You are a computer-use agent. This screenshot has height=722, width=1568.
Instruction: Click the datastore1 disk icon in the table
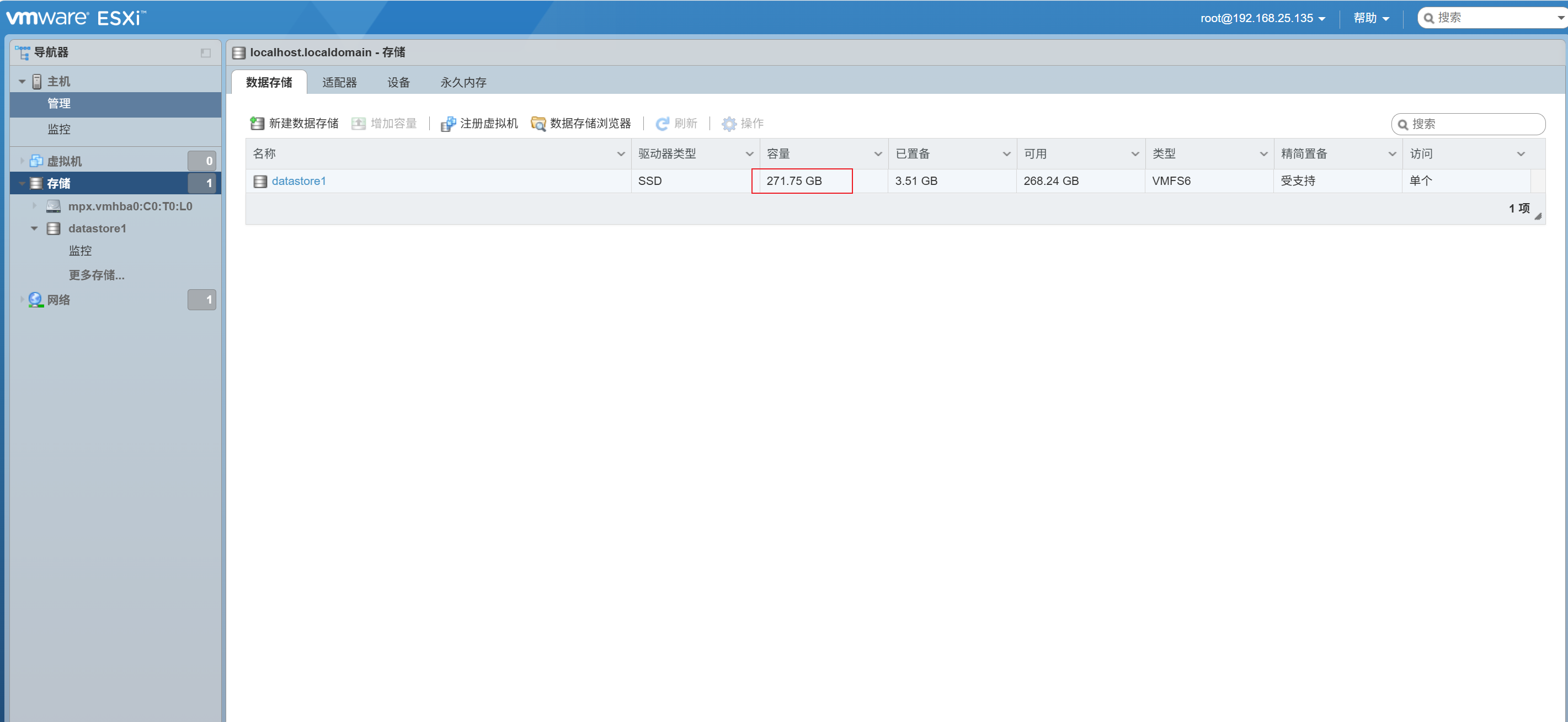click(x=260, y=181)
